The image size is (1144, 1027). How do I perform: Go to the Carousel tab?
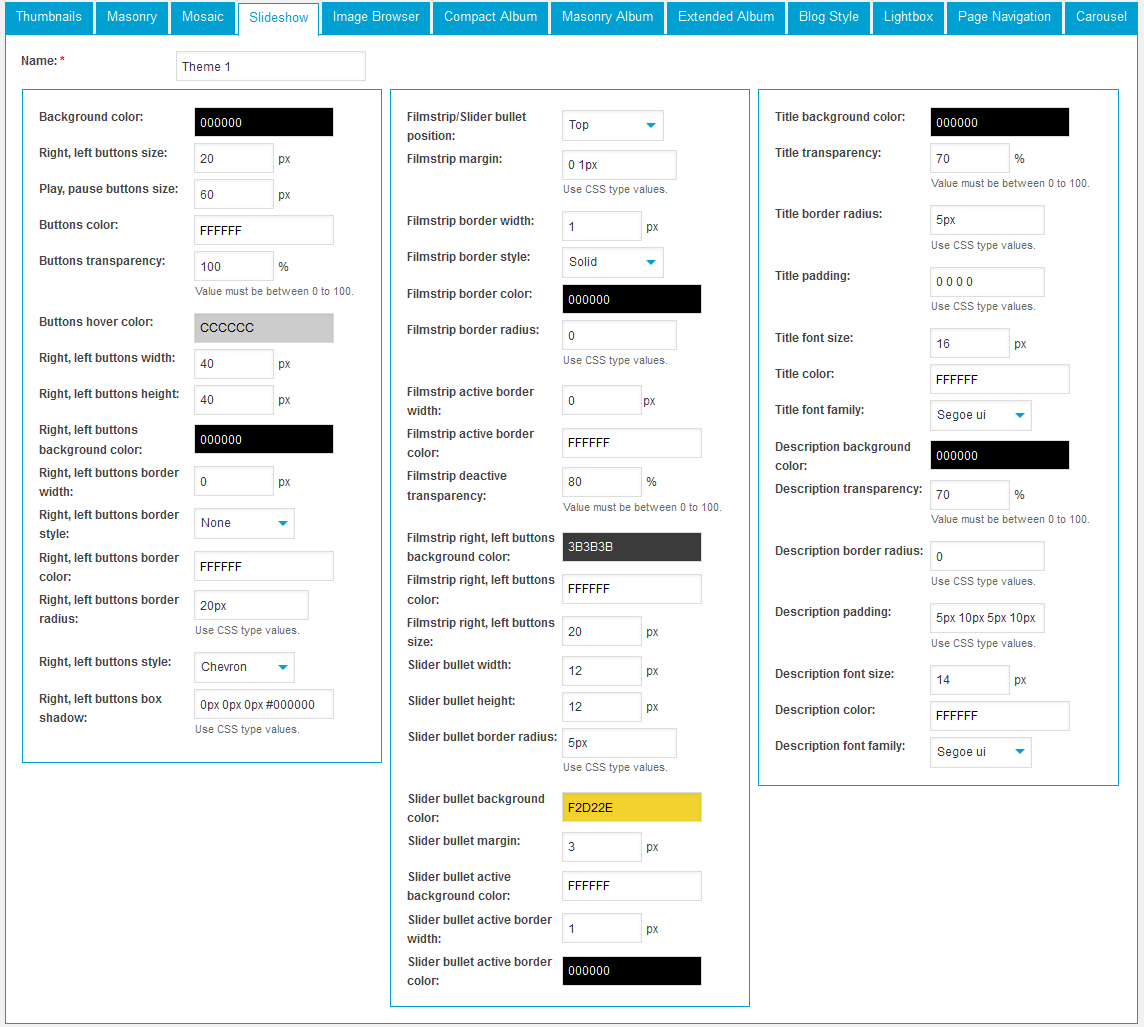coord(1101,17)
